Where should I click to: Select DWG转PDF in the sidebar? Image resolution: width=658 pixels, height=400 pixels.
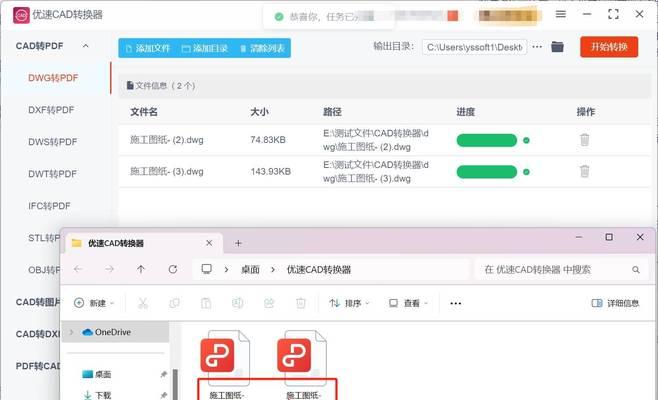tap(53, 78)
